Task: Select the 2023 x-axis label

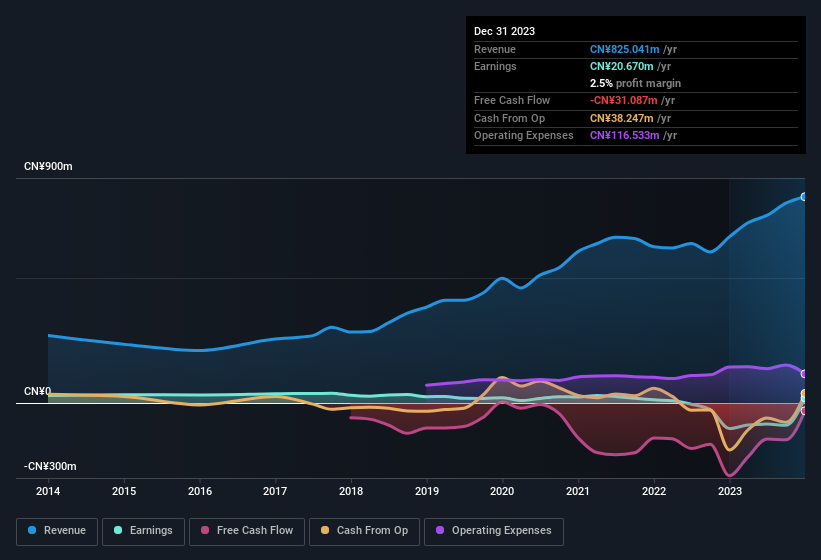Action: 730,491
